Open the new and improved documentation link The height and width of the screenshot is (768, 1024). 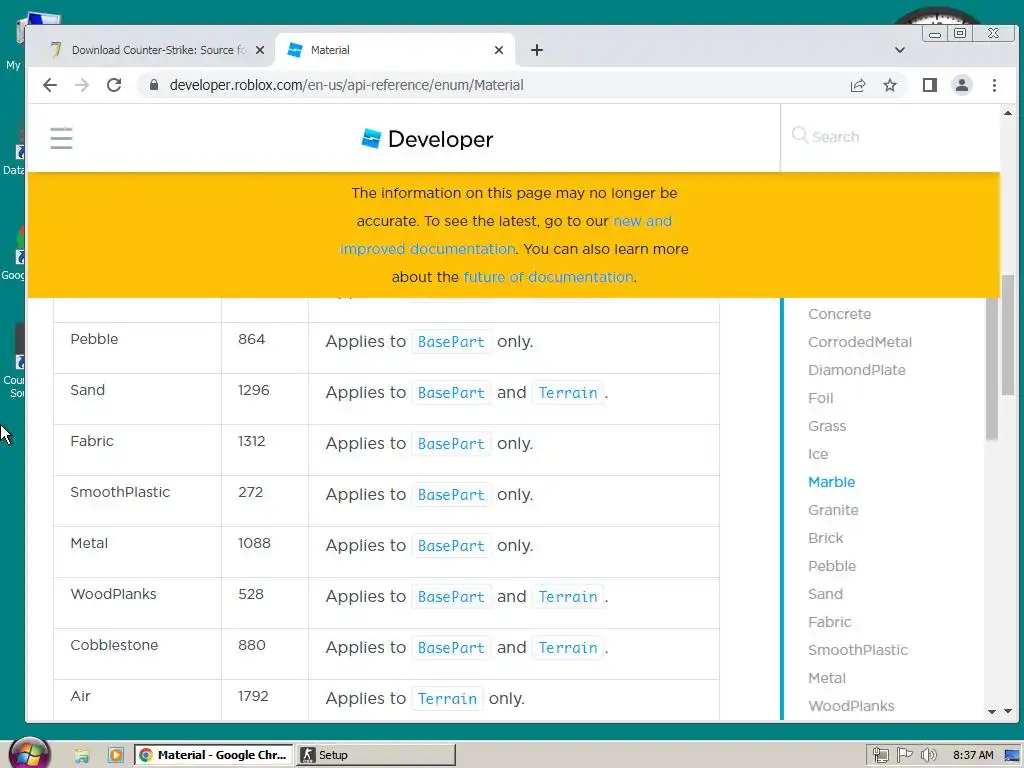click(506, 235)
